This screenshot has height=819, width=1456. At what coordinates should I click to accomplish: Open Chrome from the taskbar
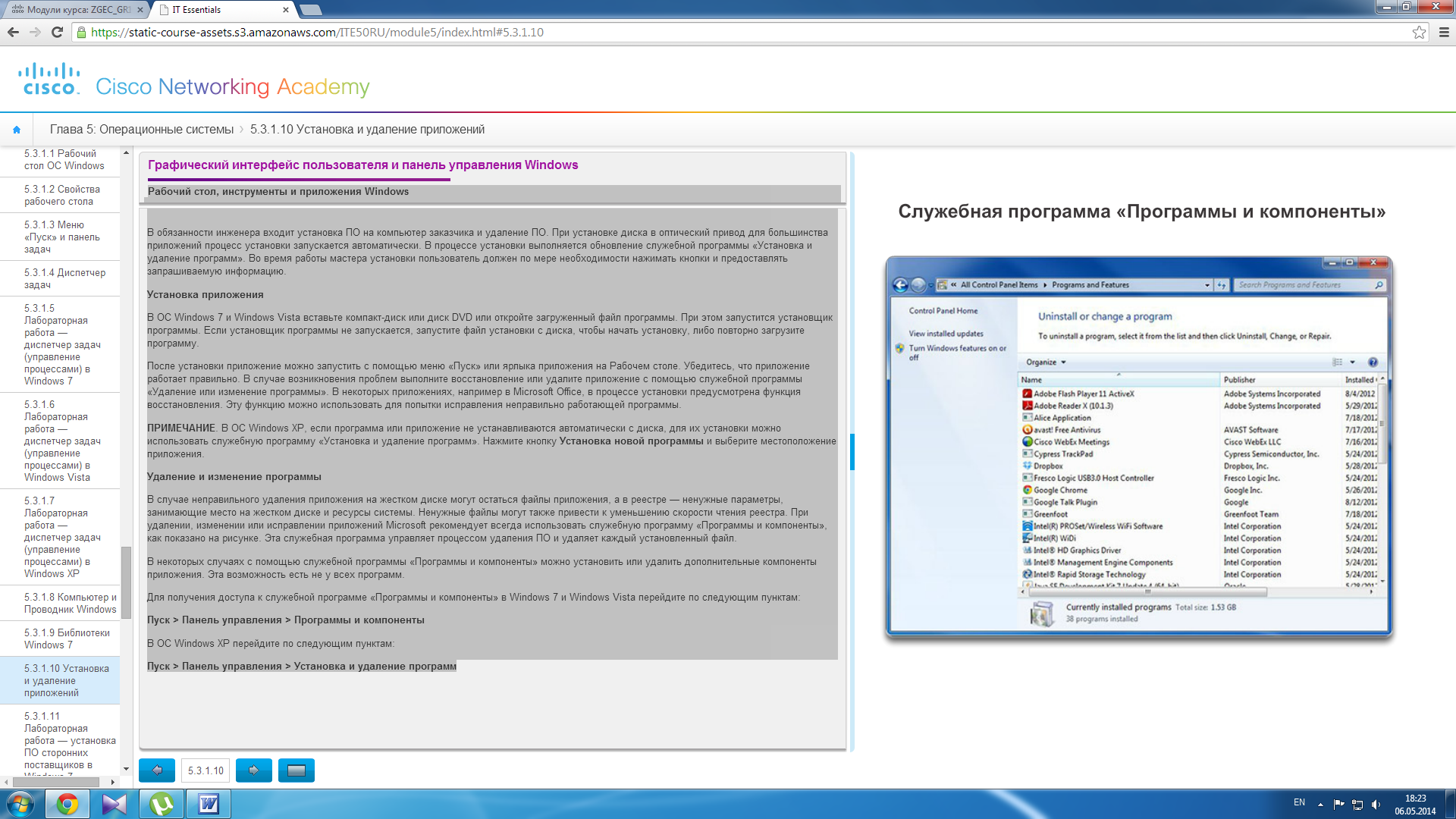click(67, 804)
